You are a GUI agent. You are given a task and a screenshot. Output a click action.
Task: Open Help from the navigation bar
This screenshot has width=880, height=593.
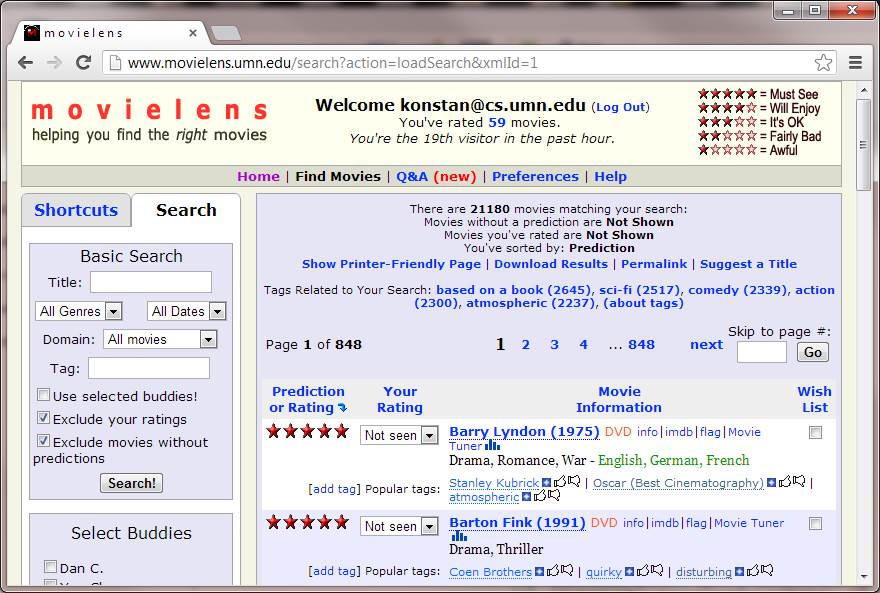click(x=611, y=176)
